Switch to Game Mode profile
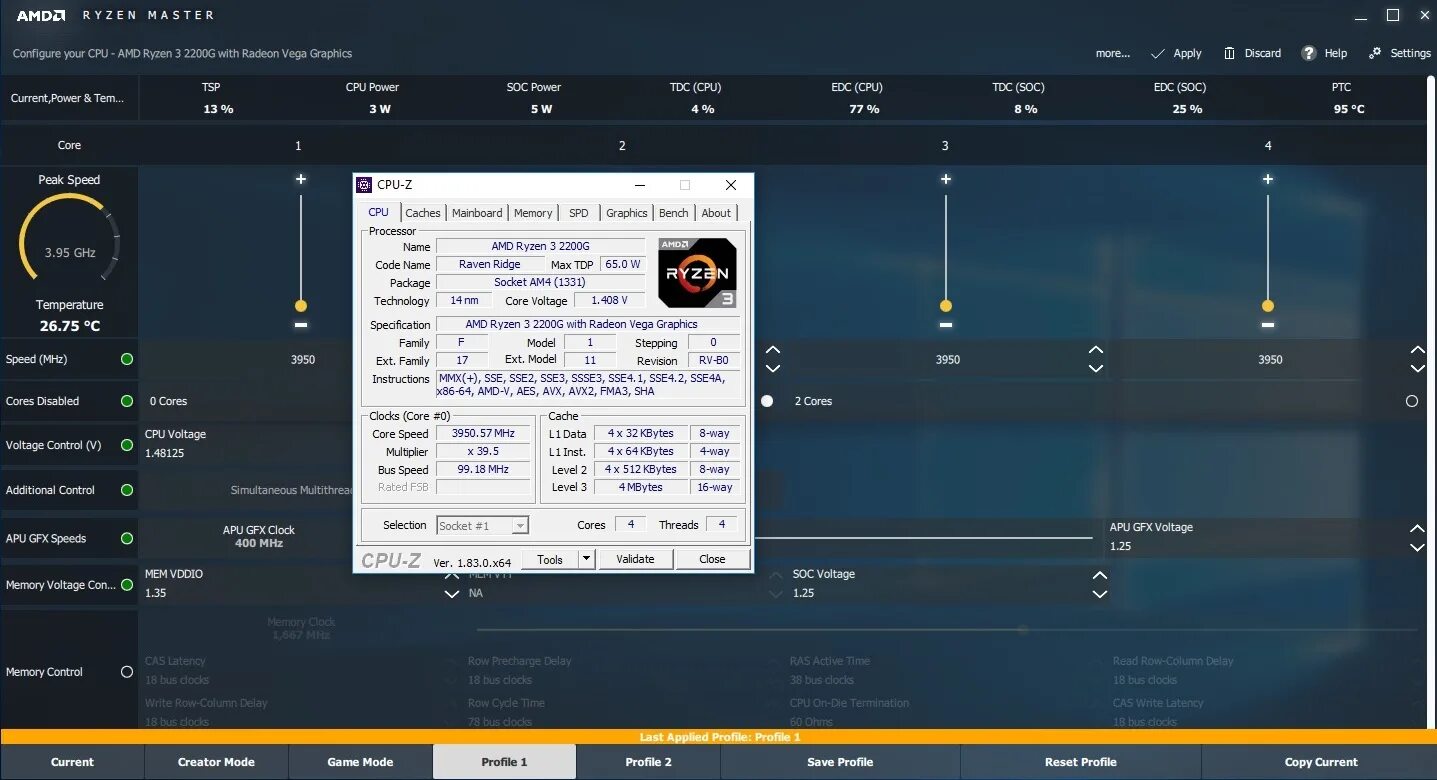Viewport: 1437px width, 780px height. click(360, 762)
